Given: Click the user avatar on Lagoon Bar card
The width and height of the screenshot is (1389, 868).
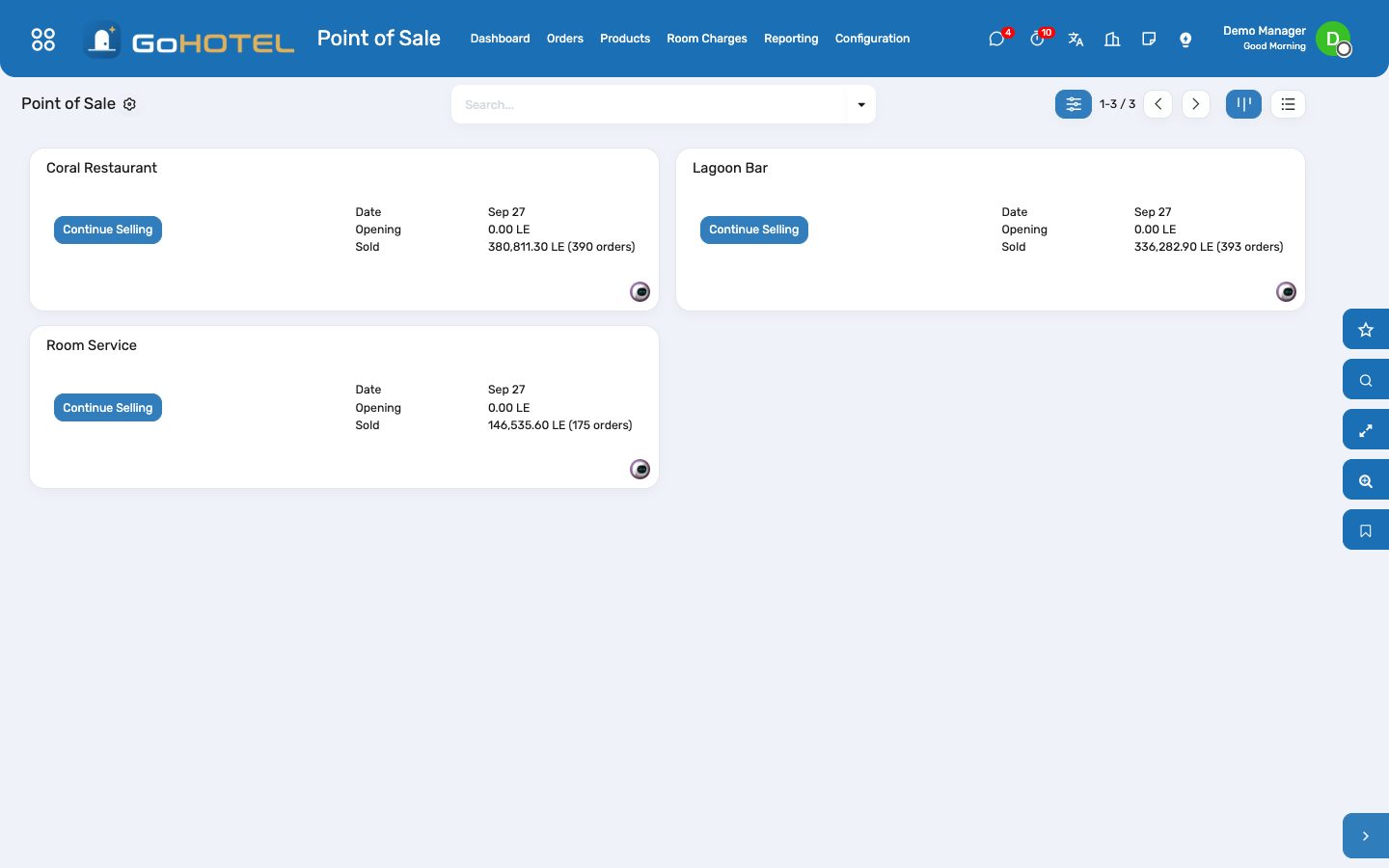Looking at the screenshot, I should [x=1287, y=291].
